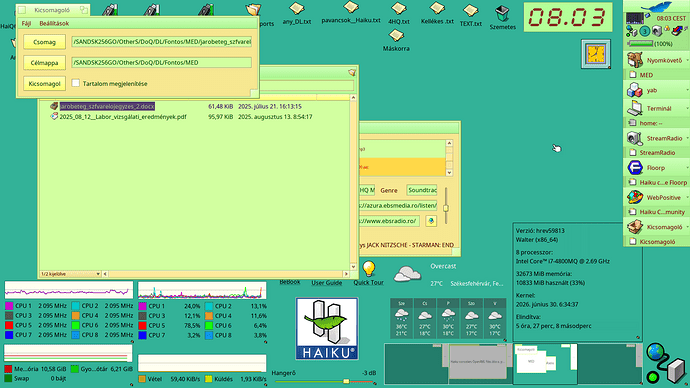Collapse the Kicsomagoló team arrow in Deskbar

pos(687,227)
